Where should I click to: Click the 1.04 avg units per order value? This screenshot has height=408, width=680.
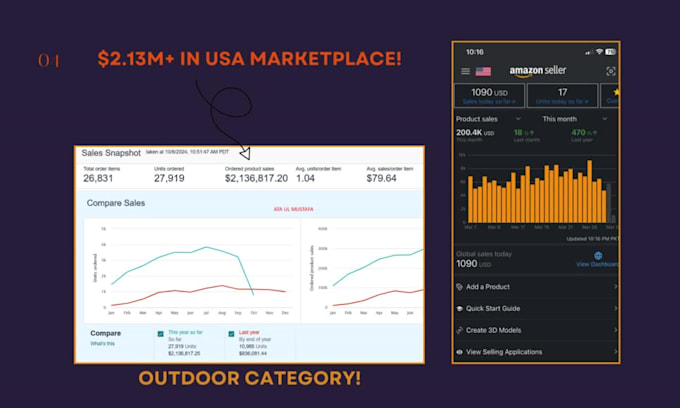pos(305,178)
